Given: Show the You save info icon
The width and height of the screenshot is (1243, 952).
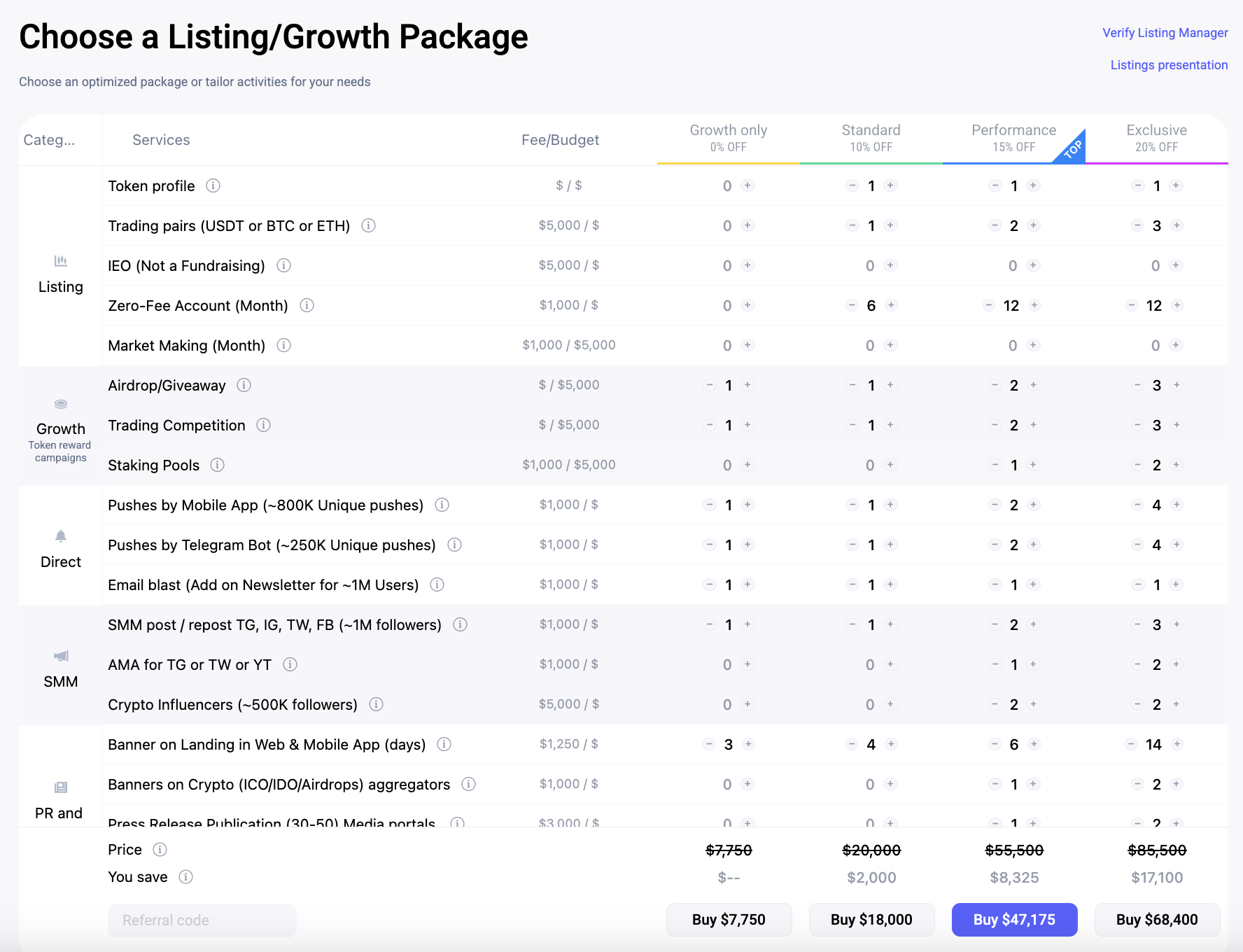Looking at the screenshot, I should (x=185, y=876).
